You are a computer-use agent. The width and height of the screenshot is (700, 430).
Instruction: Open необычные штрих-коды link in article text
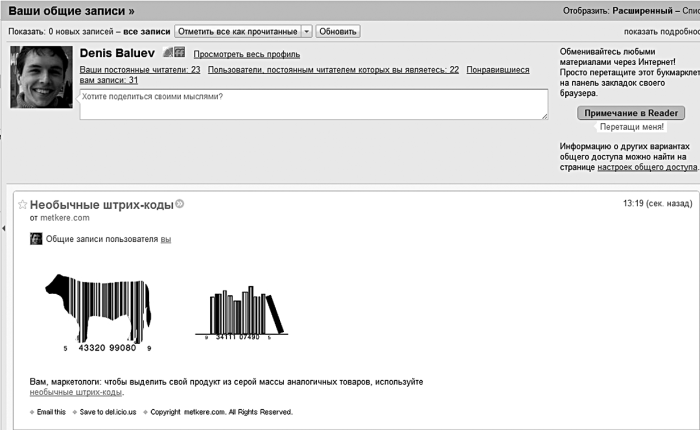coord(75,392)
